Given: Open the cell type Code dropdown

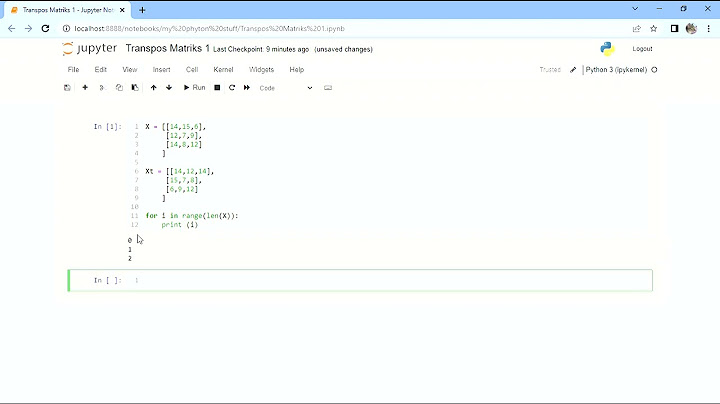Looking at the screenshot, I should tap(286, 88).
